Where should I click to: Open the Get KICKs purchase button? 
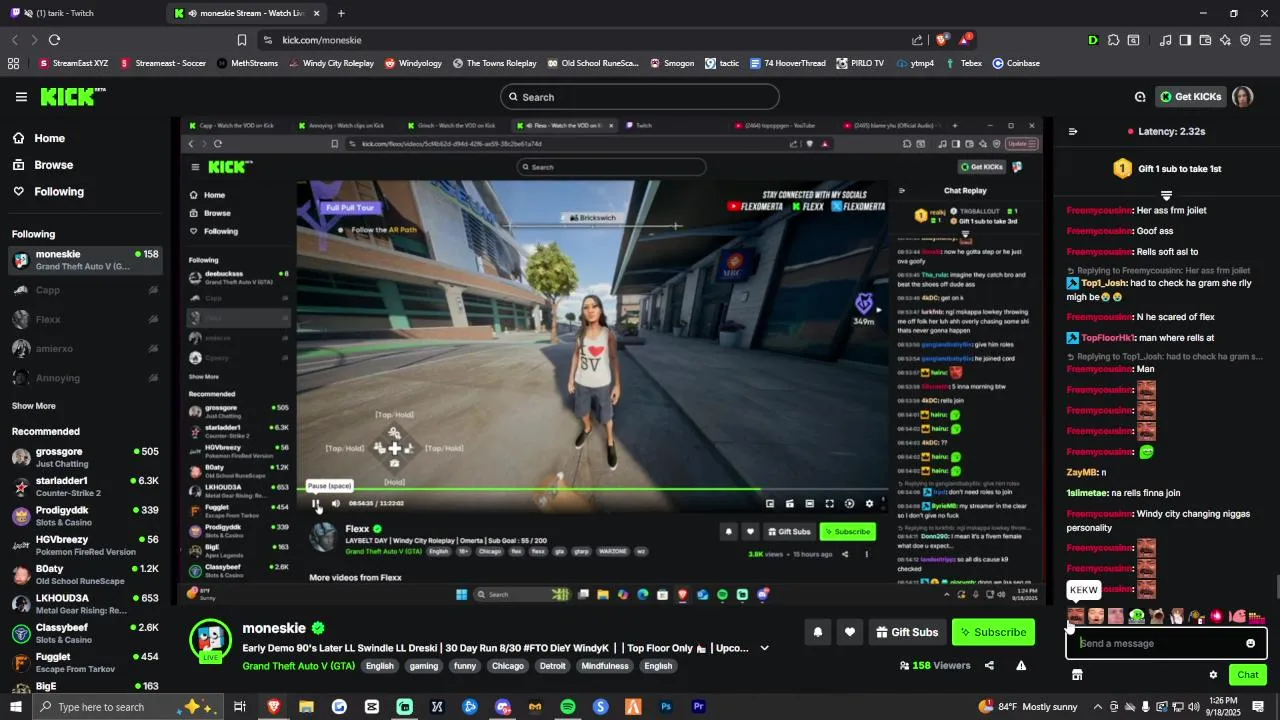tap(1191, 97)
